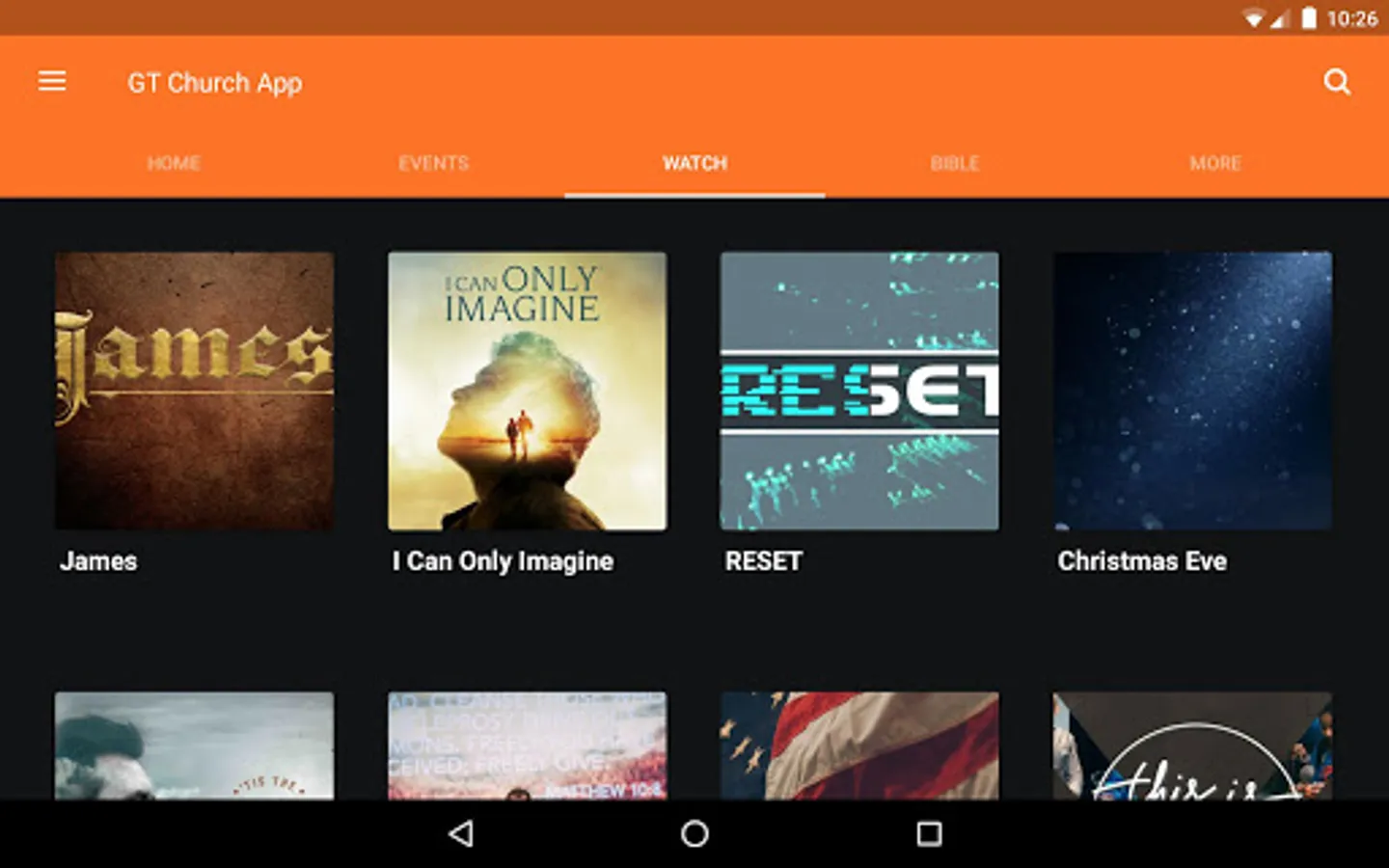This screenshot has width=1389, height=868.
Task: Tap the 'GT Church App' title
Action: click(x=215, y=83)
